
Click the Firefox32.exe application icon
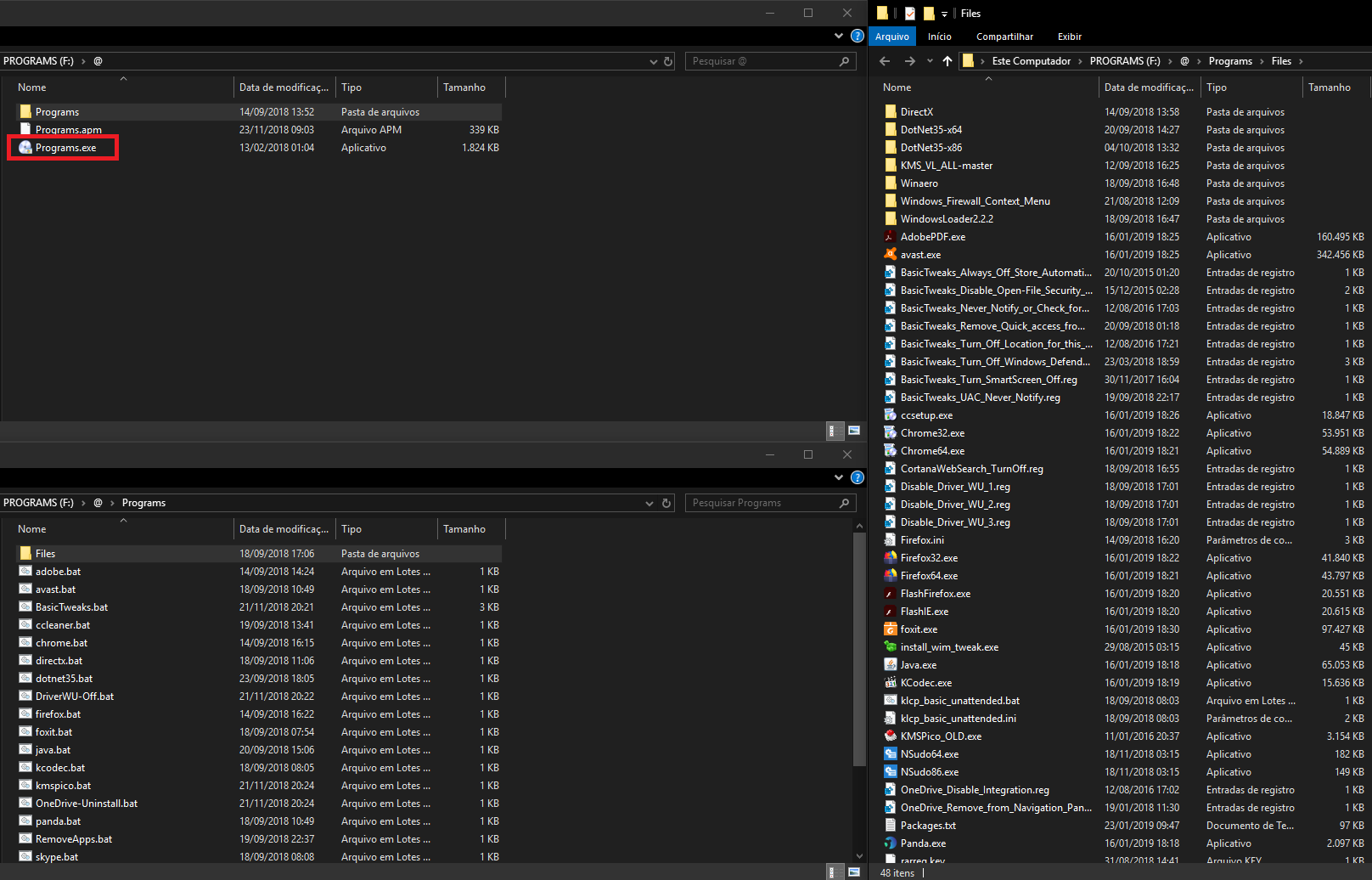point(890,558)
